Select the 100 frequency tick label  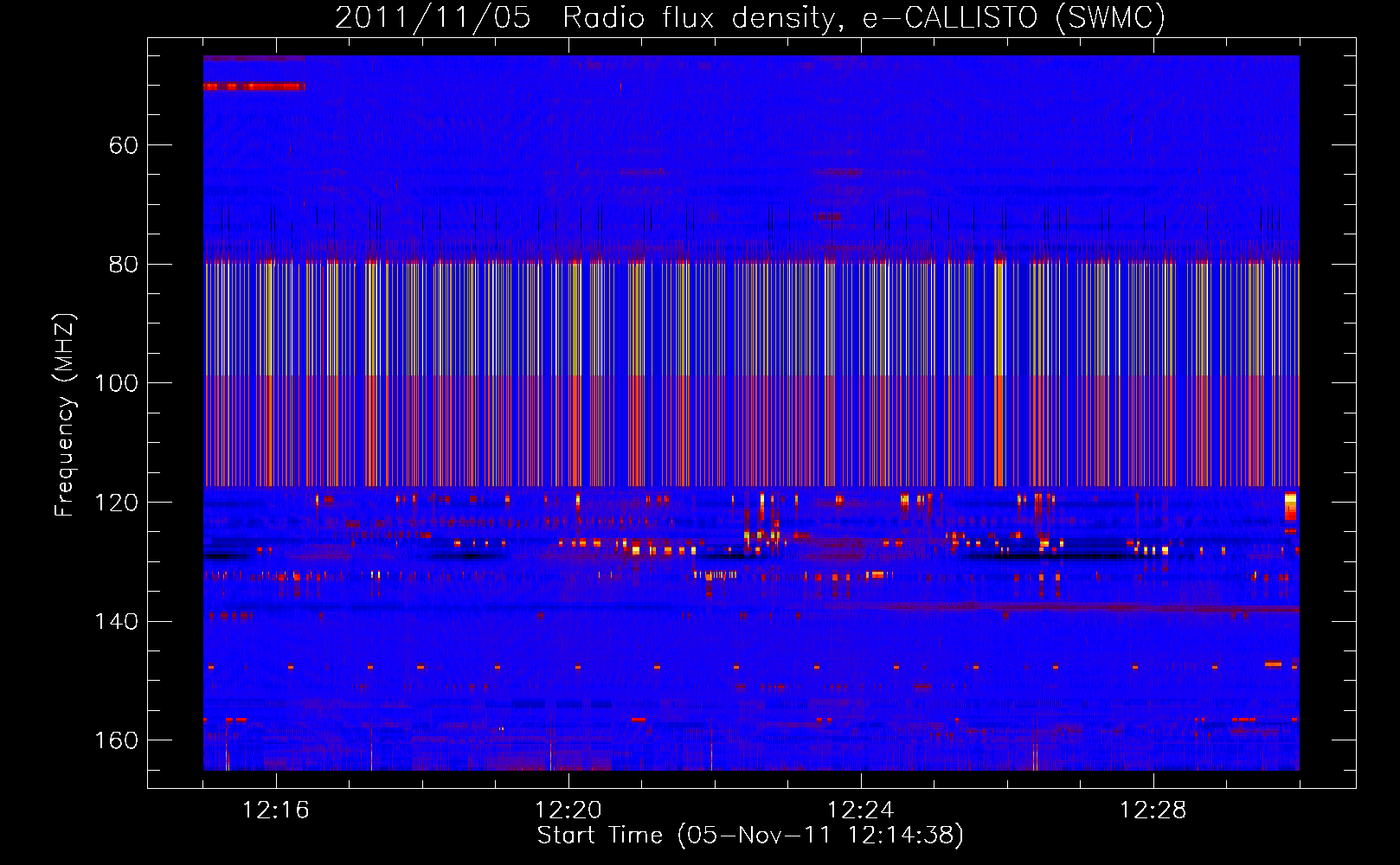pyautogui.click(x=117, y=383)
